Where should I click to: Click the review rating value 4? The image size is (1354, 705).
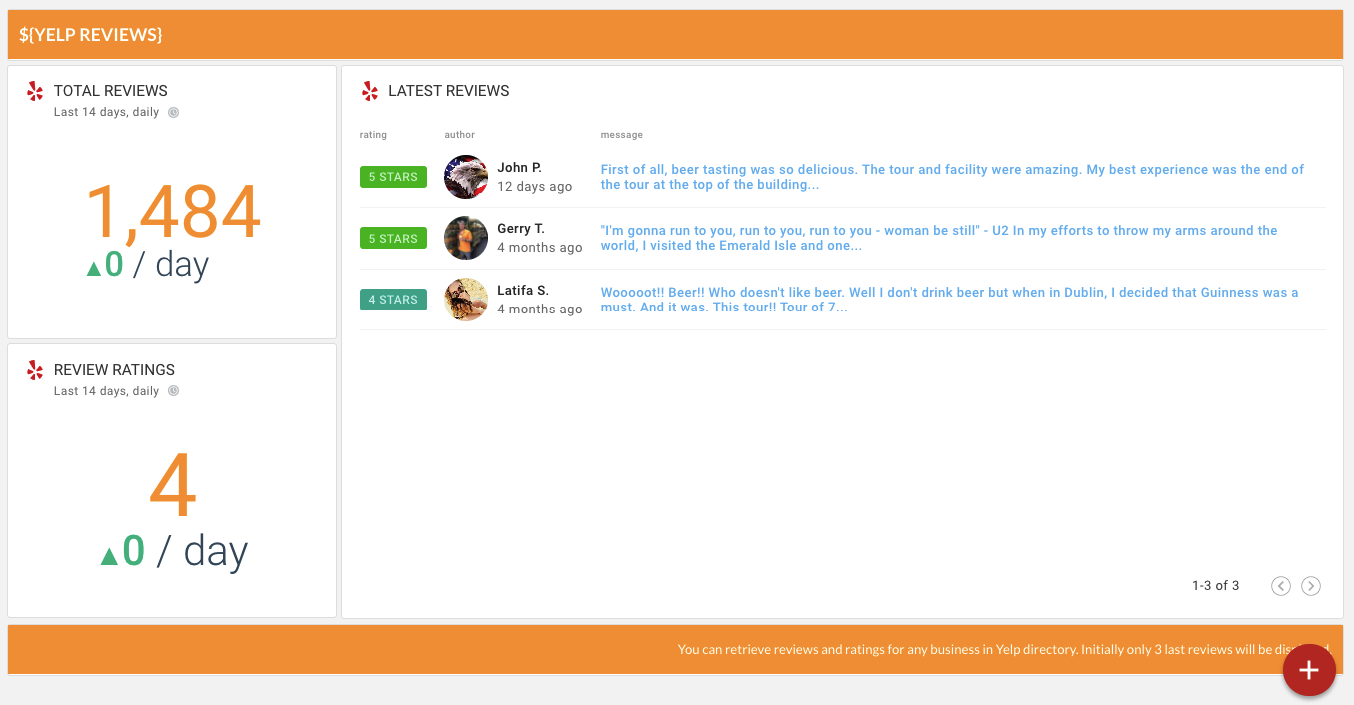pos(173,487)
